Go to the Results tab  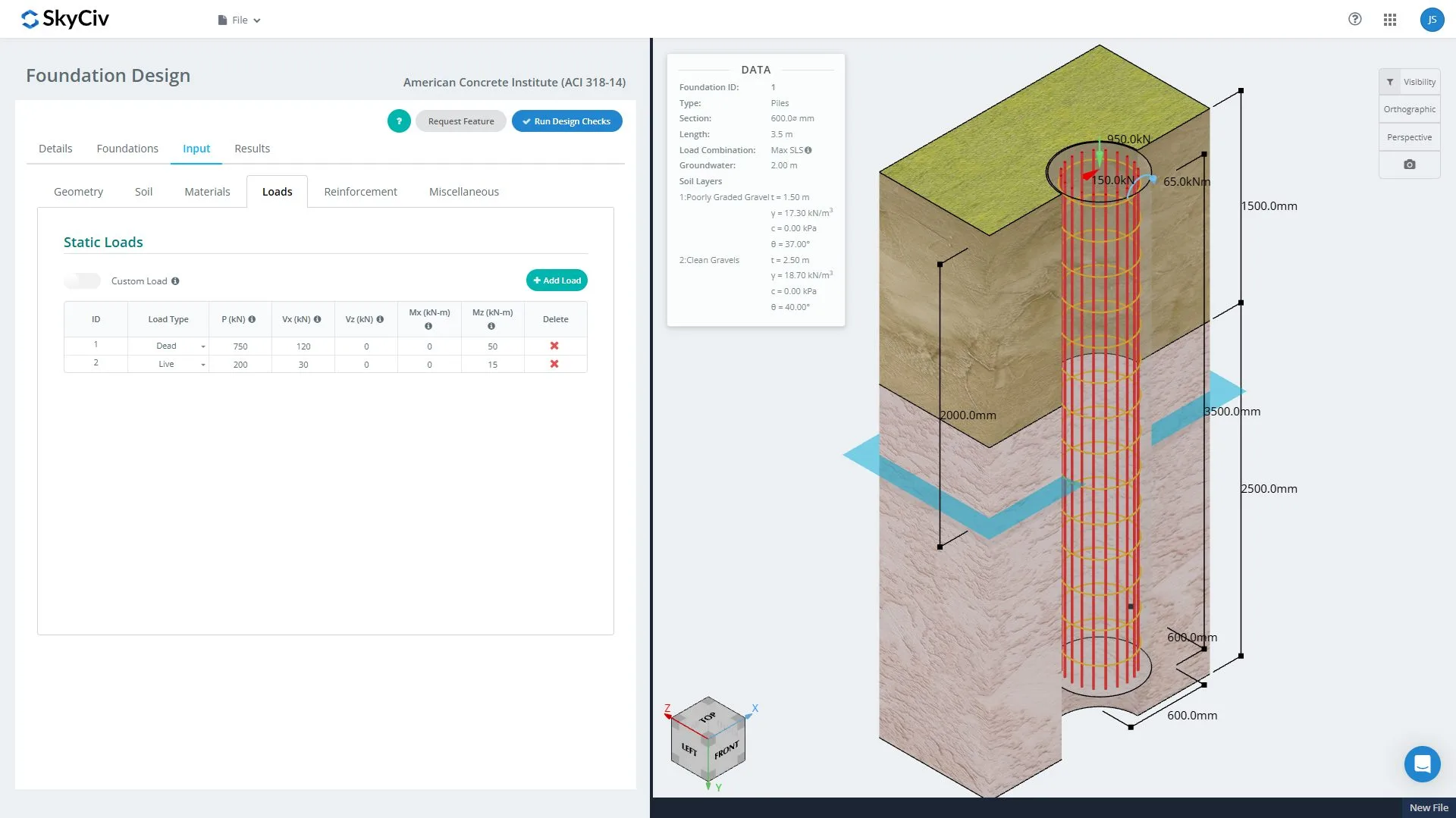pyautogui.click(x=252, y=149)
